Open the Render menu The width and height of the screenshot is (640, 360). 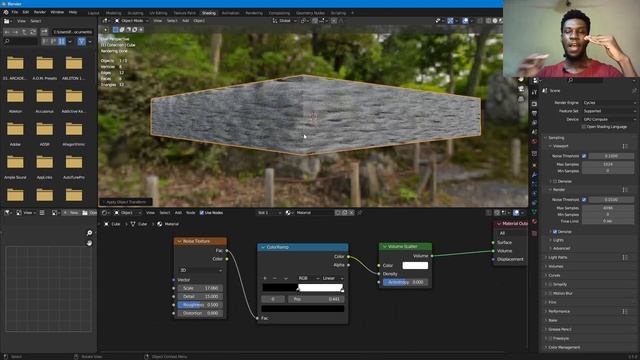coord(40,12)
